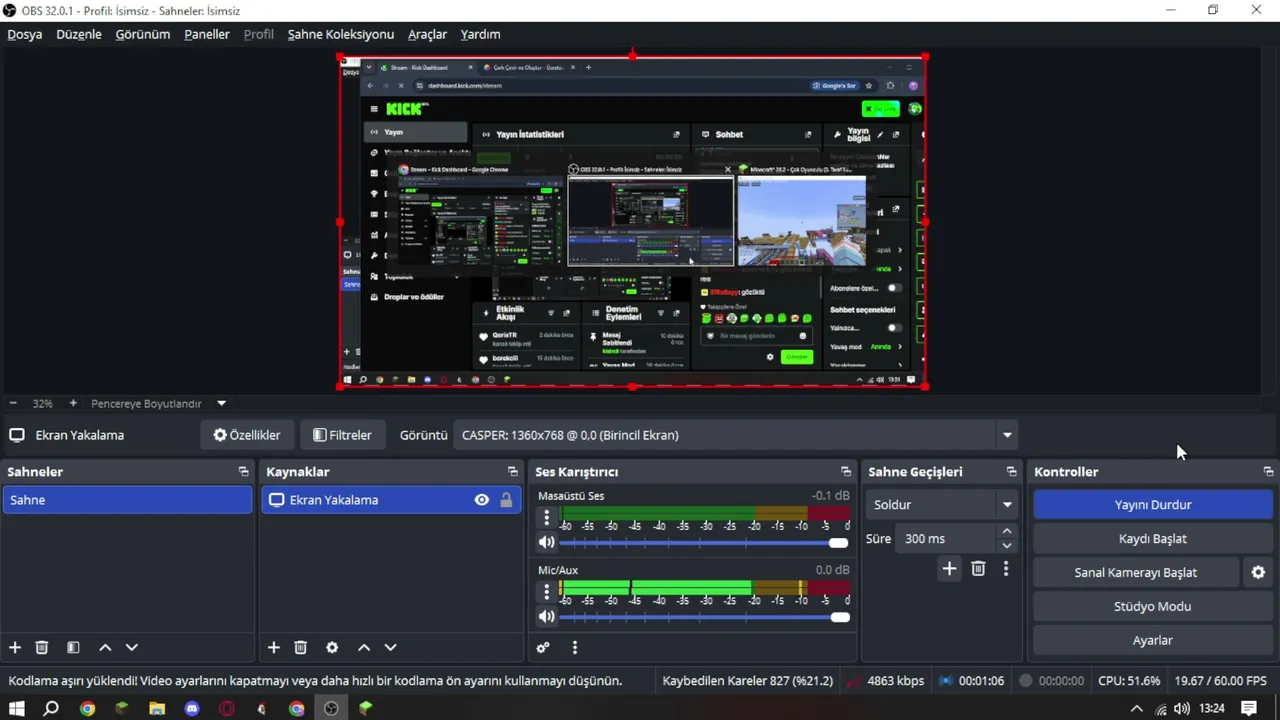Mute the Masaüstü Ses audio
This screenshot has height=720, width=1280.
click(x=546, y=543)
